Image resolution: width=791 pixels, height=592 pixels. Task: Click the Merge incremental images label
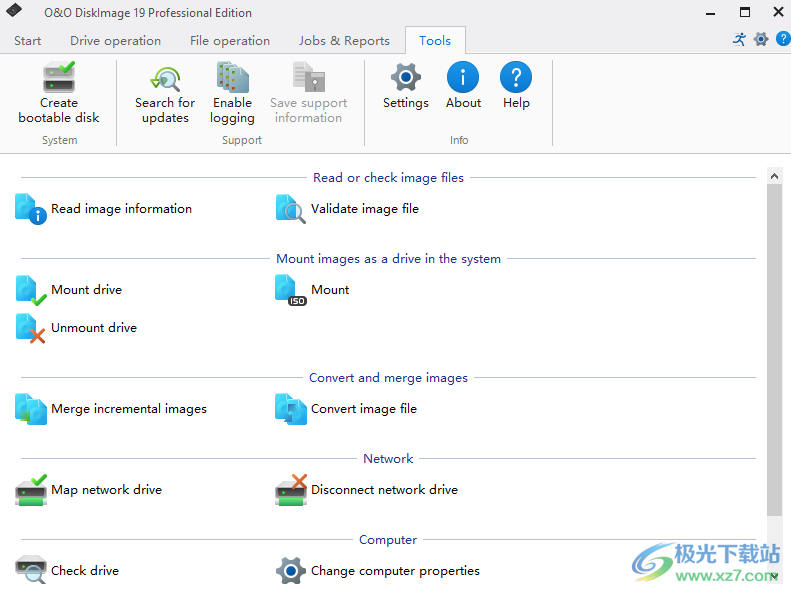(129, 409)
